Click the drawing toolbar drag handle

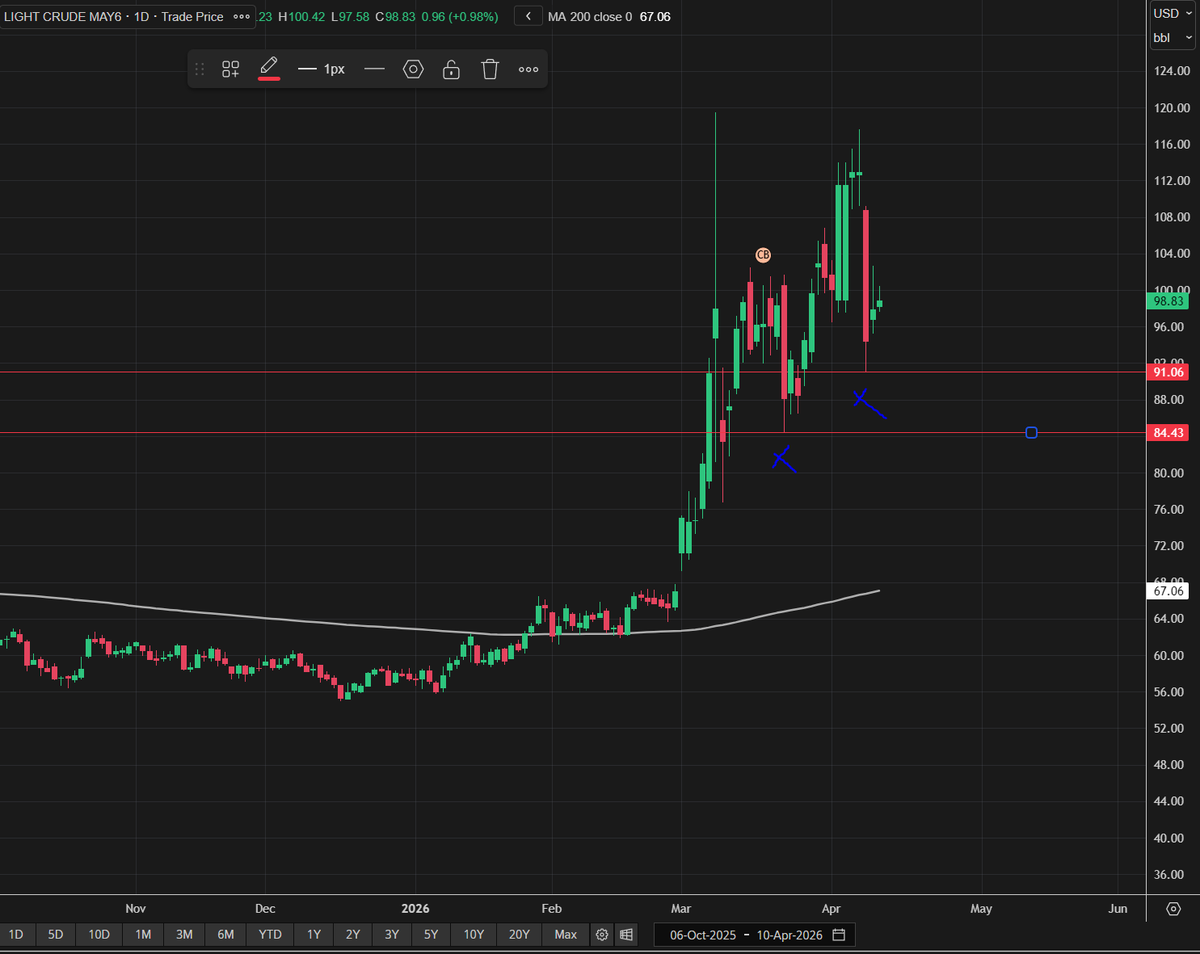pos(199,69)
